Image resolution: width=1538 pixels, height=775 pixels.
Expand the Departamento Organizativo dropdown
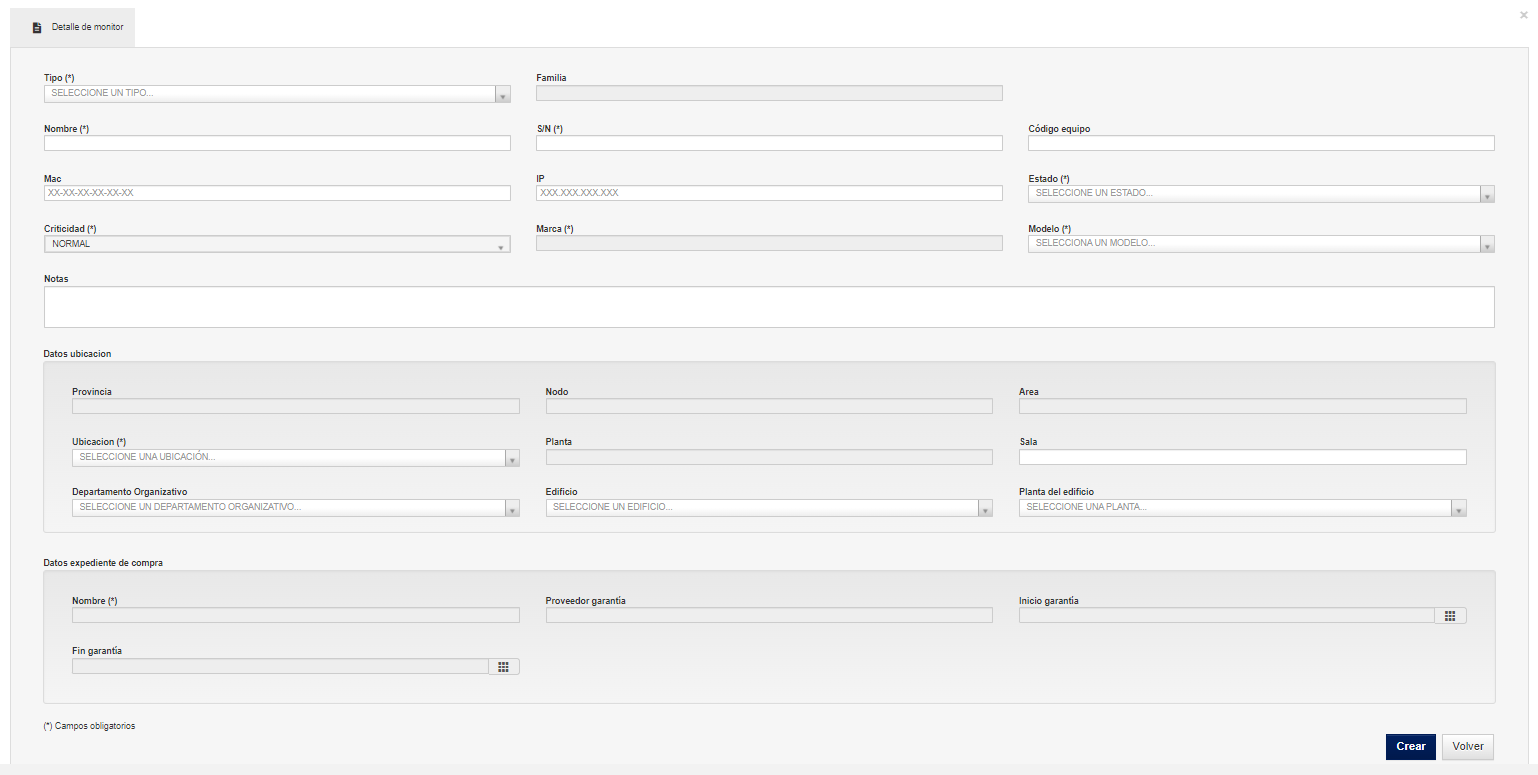coord(296,508)
